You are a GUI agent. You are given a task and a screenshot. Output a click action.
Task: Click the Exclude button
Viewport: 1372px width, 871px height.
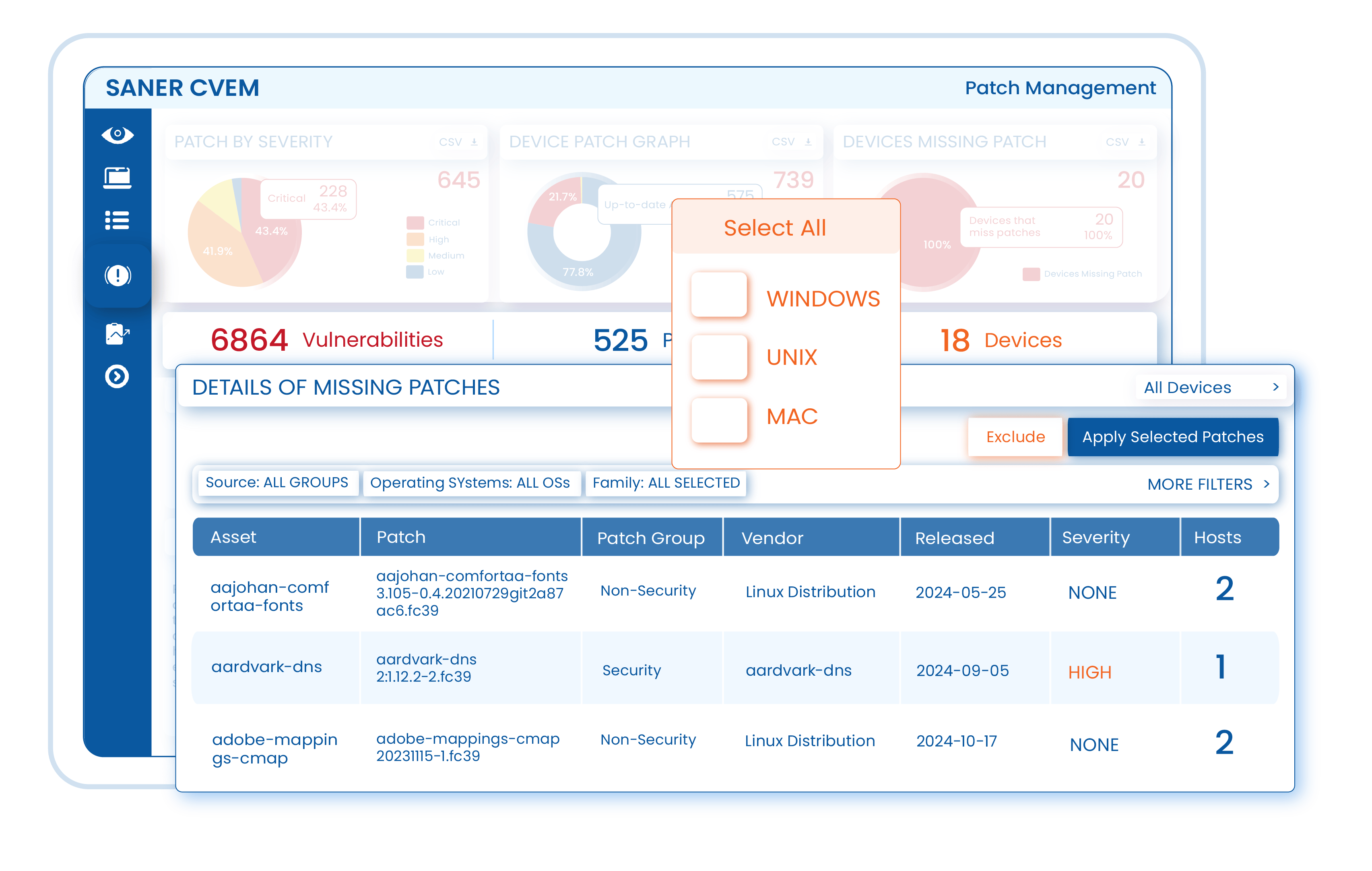click(x=1015, y=437)
